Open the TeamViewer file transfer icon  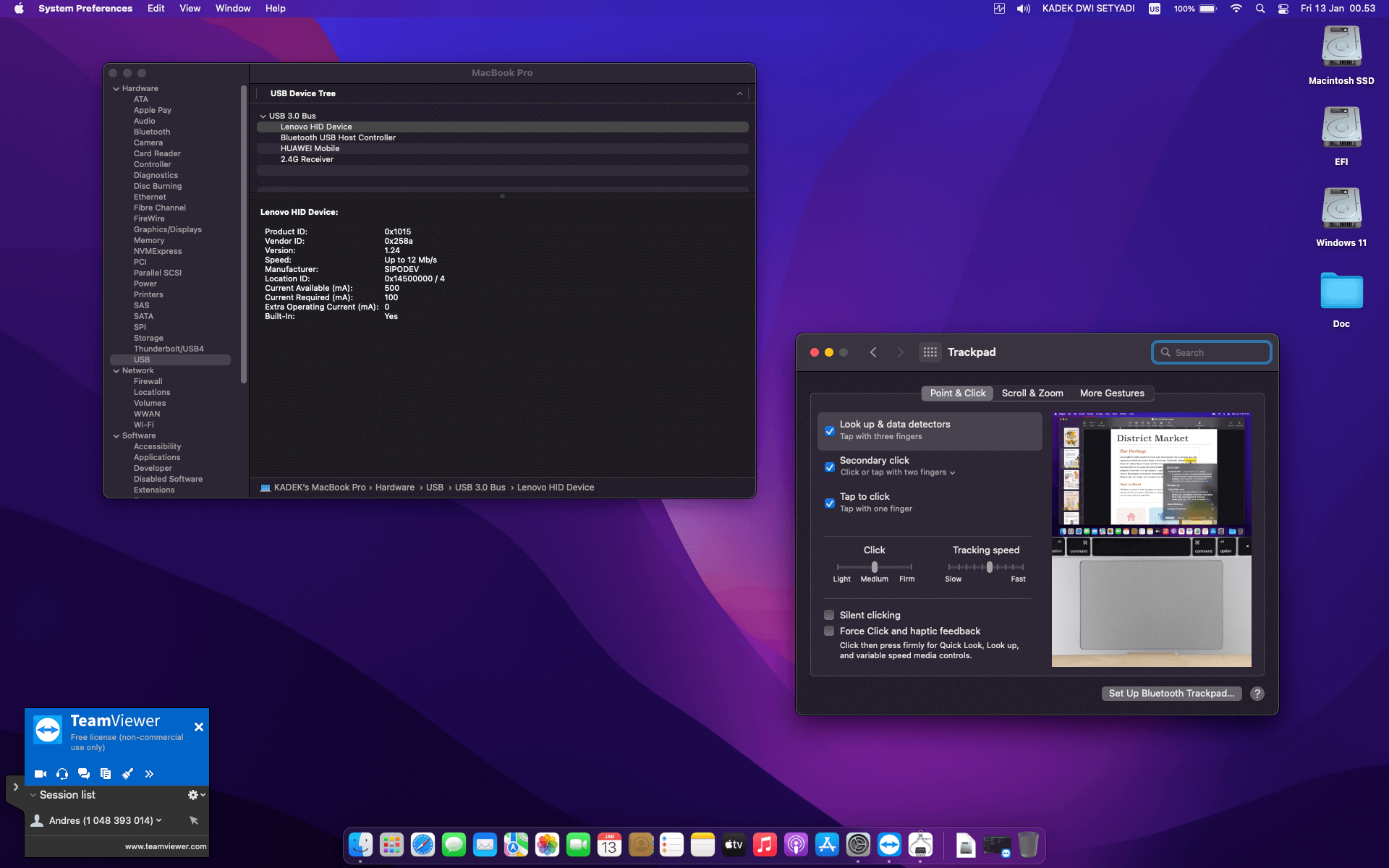[x=106, y=774]
